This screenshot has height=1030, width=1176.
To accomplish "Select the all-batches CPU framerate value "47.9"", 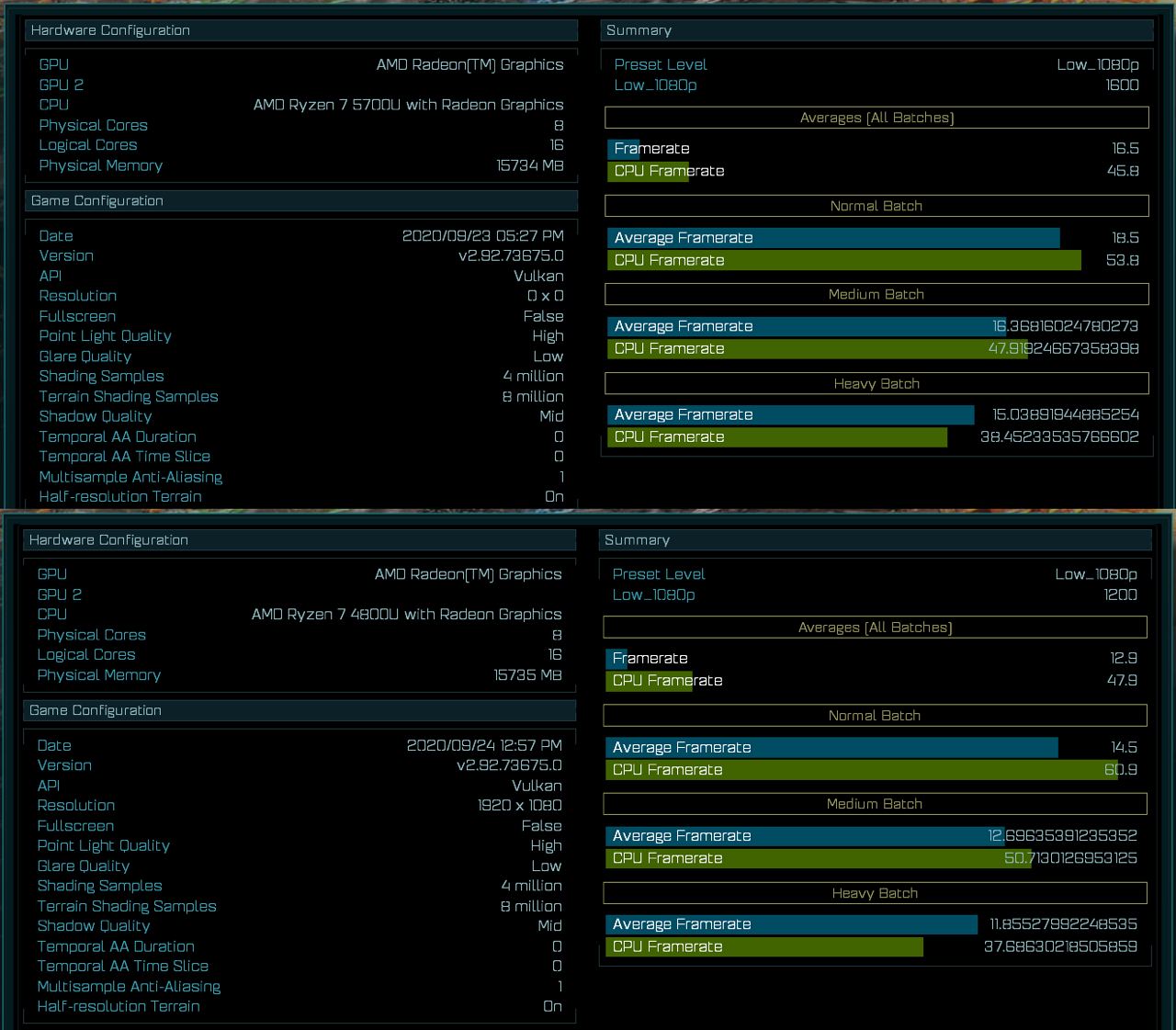I will 1122,681.
